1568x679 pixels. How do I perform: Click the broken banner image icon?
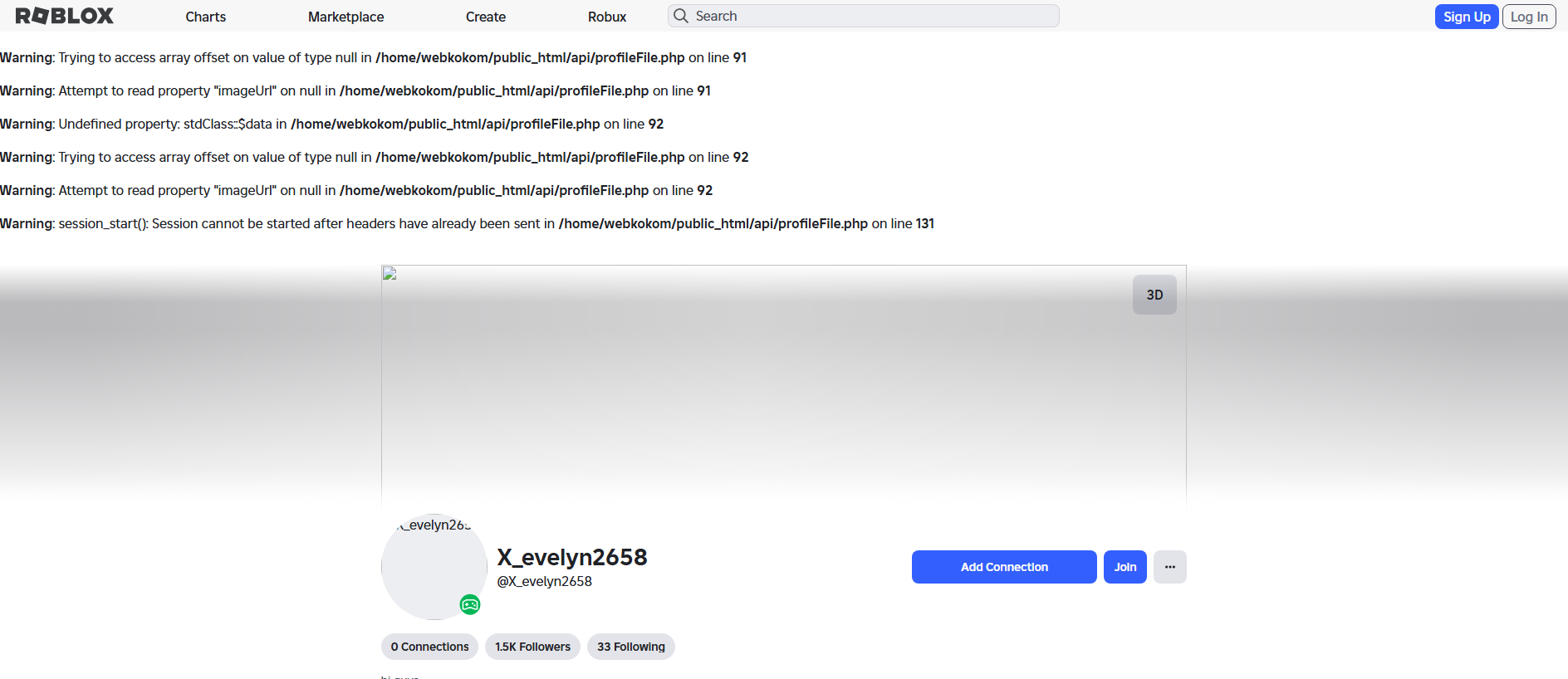[390, 273]
